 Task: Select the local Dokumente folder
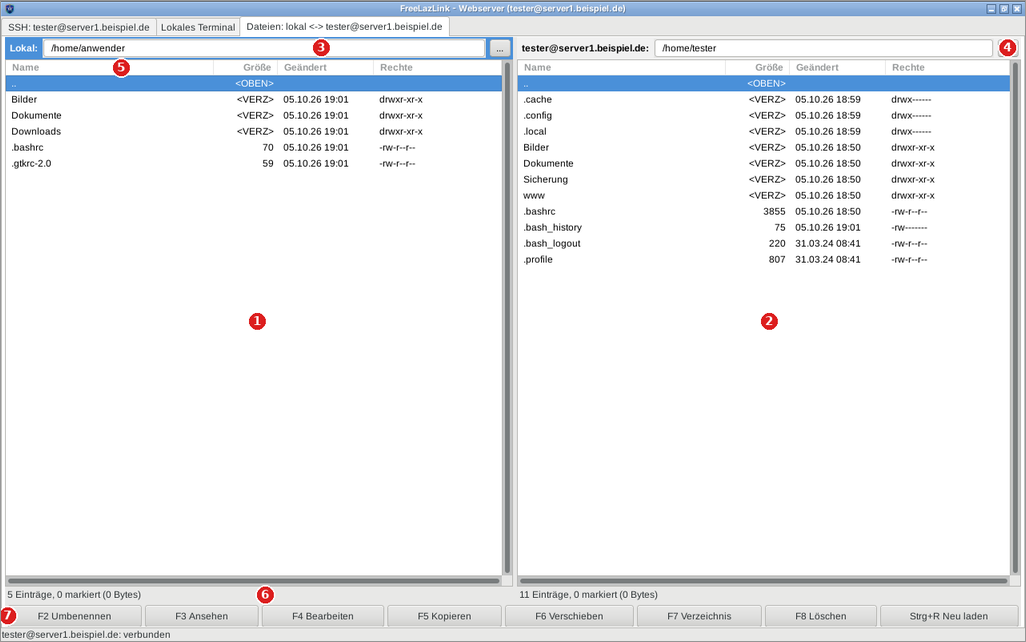[254, 115]
